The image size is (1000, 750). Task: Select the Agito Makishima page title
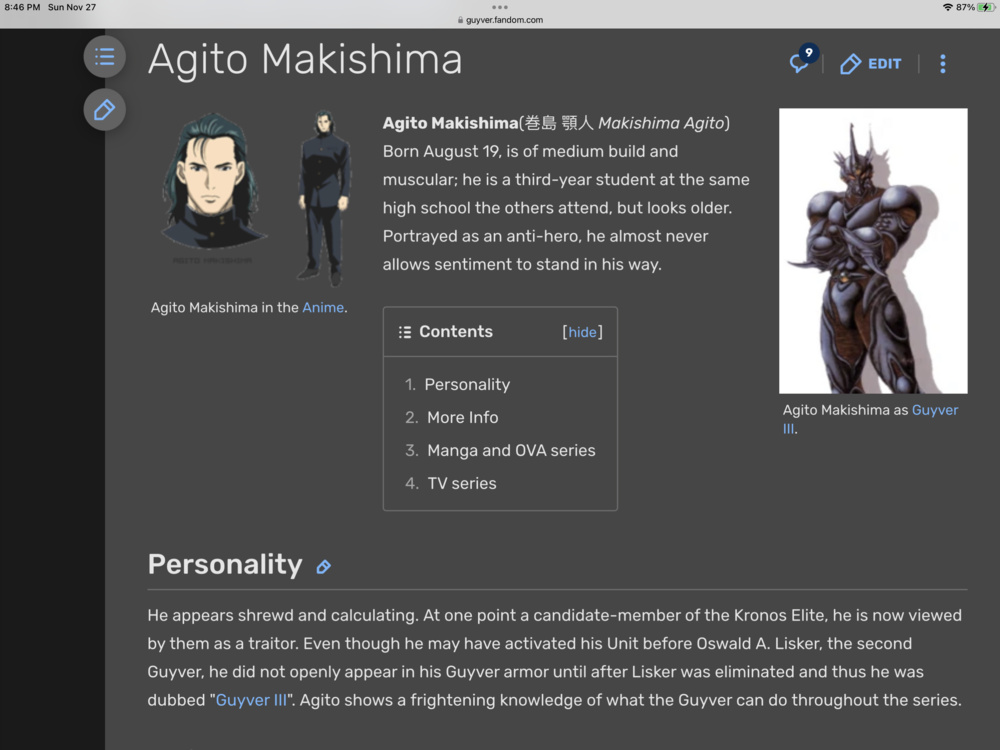coord(305,59)
